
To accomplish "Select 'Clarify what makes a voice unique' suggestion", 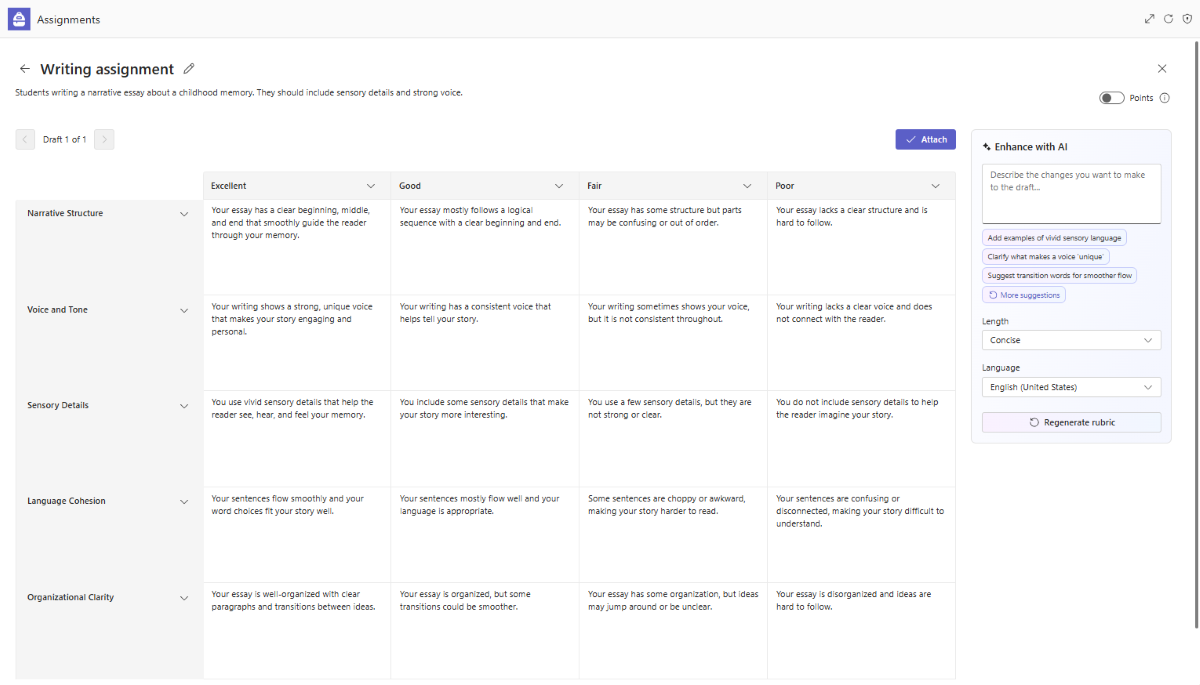I will pos(1046,257).
